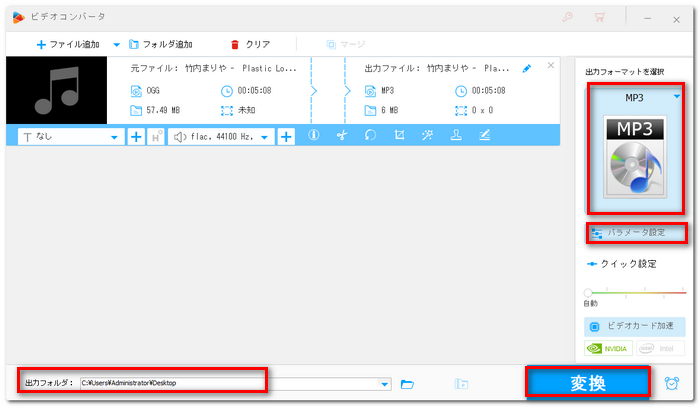Open the rotate tool in edit toolbar
The height and width of the screenshot is (407, 700).
(x=370, y=136)
